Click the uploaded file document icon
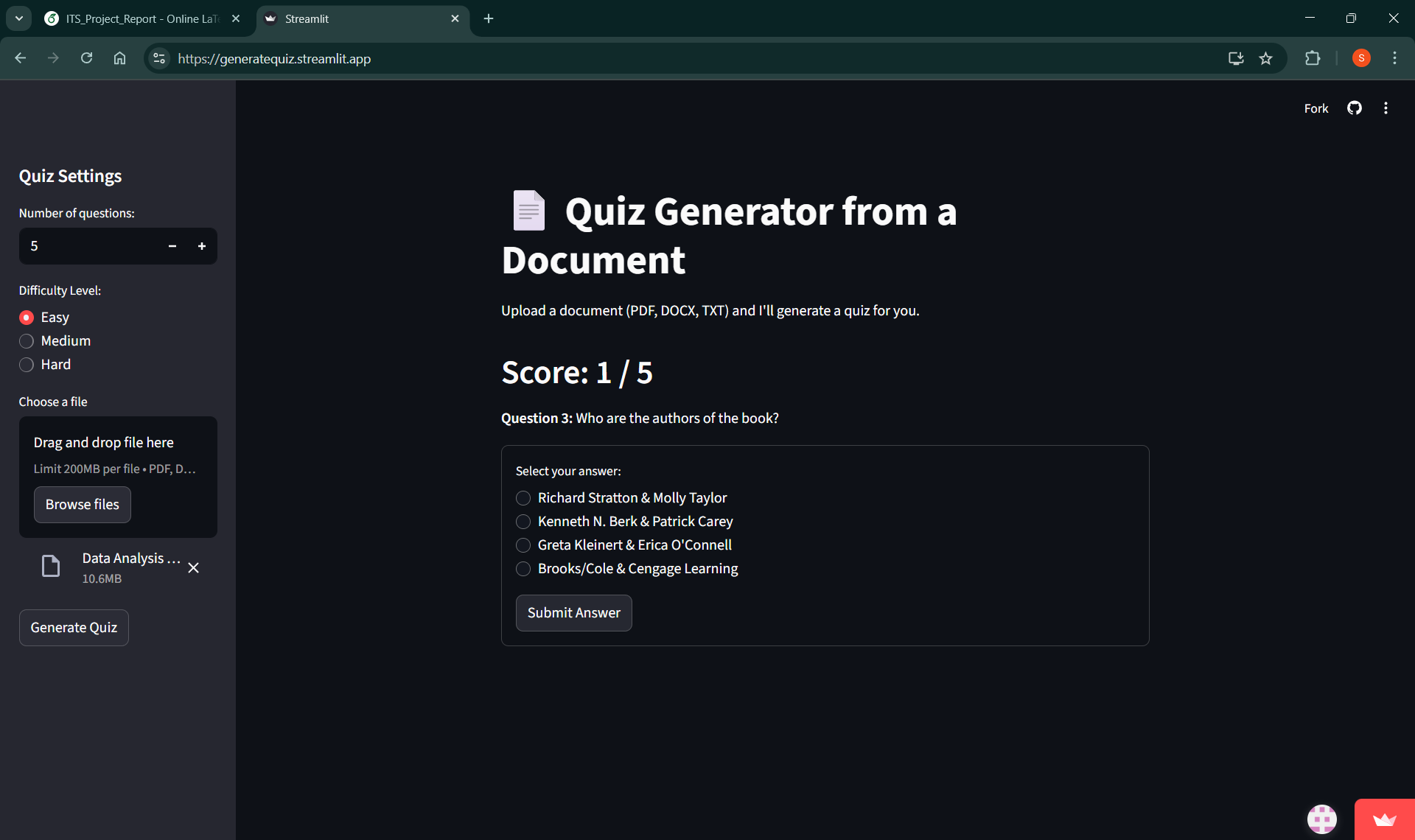 [x=51, y=566]
